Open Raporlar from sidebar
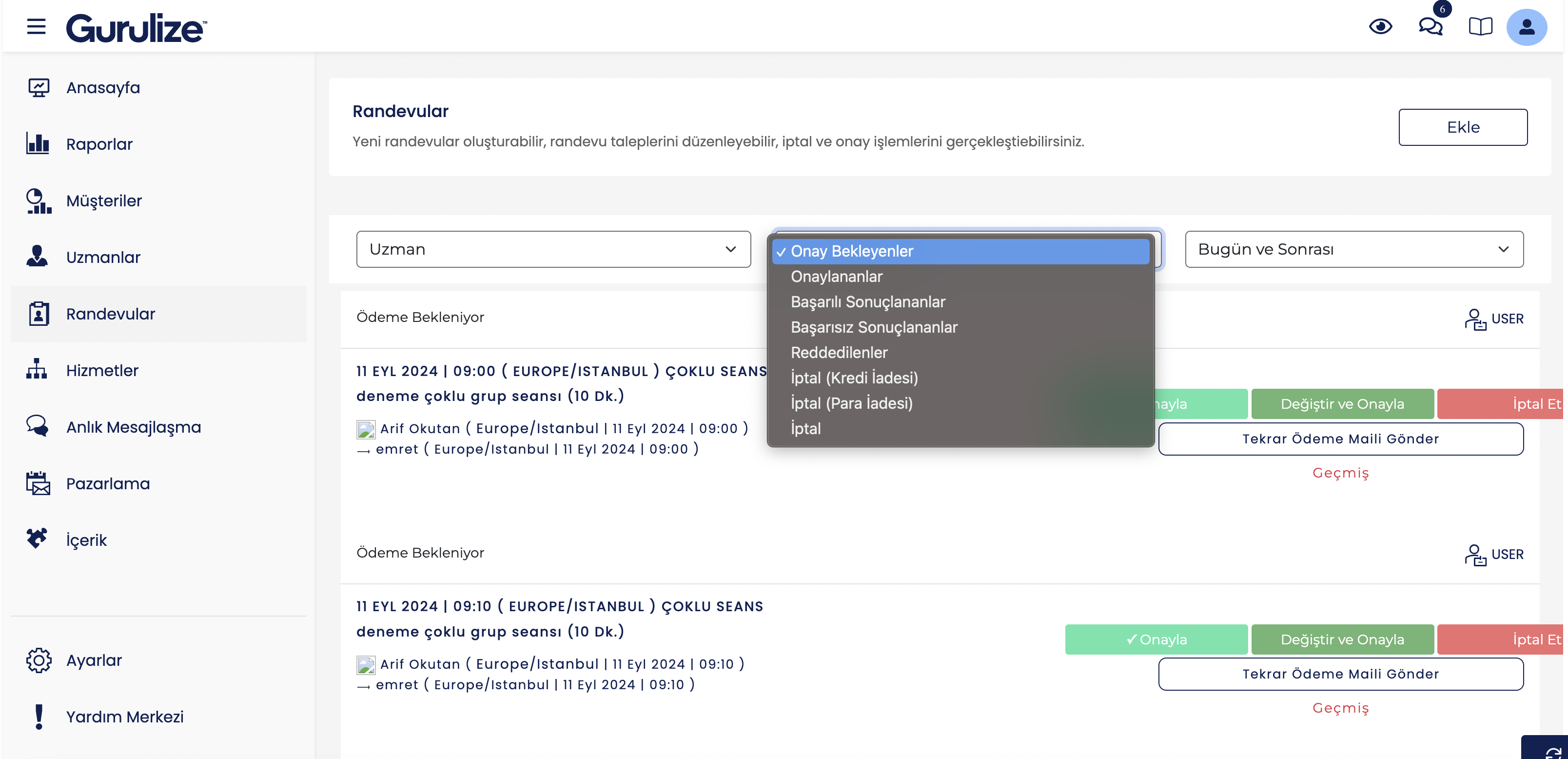This screenshot has width=1568, height=759. pyautogui.click(x=99, y=144)
